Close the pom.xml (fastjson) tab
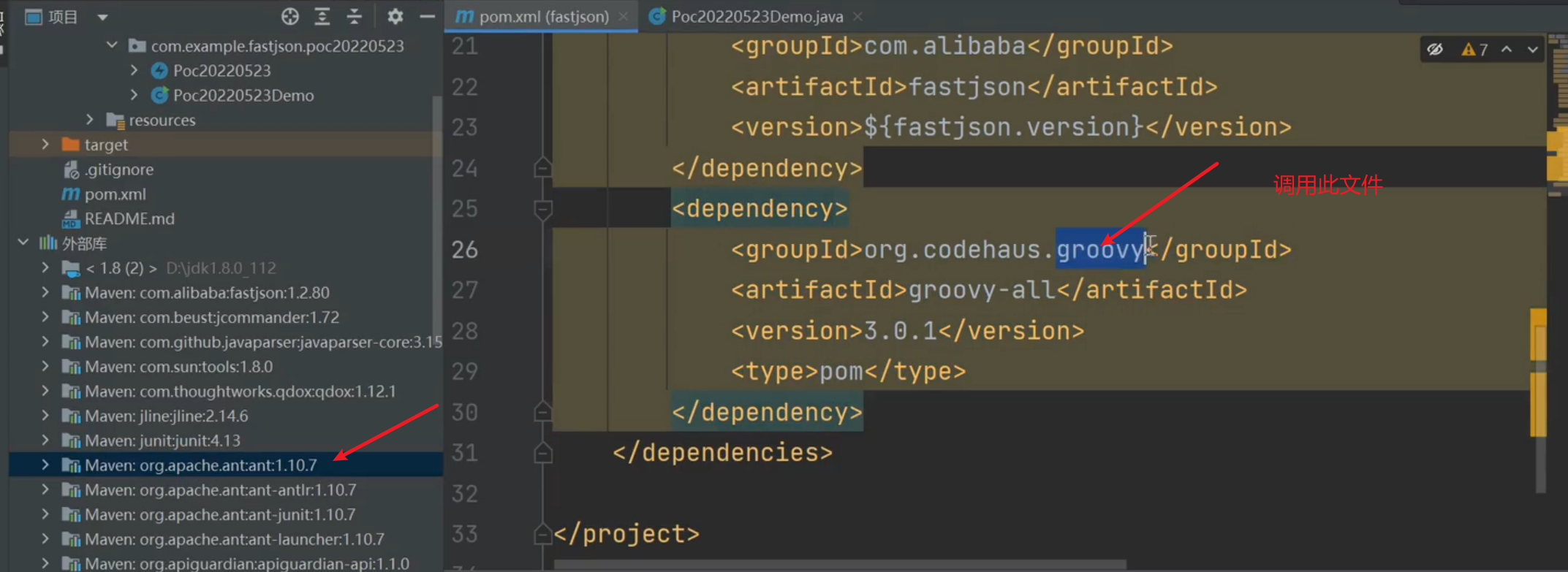The height and width of the screenshot is (572, 1568). click(624, 16)
